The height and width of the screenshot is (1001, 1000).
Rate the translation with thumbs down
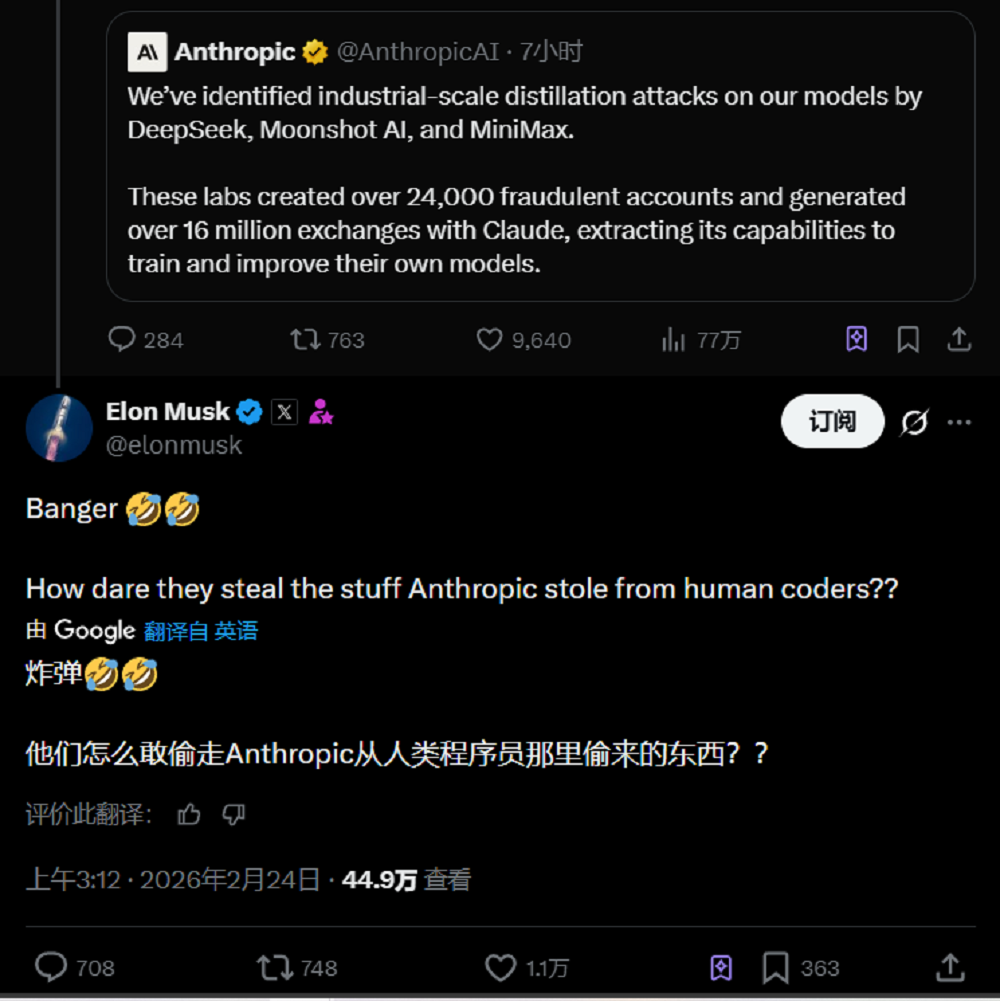tap(233, 815)
